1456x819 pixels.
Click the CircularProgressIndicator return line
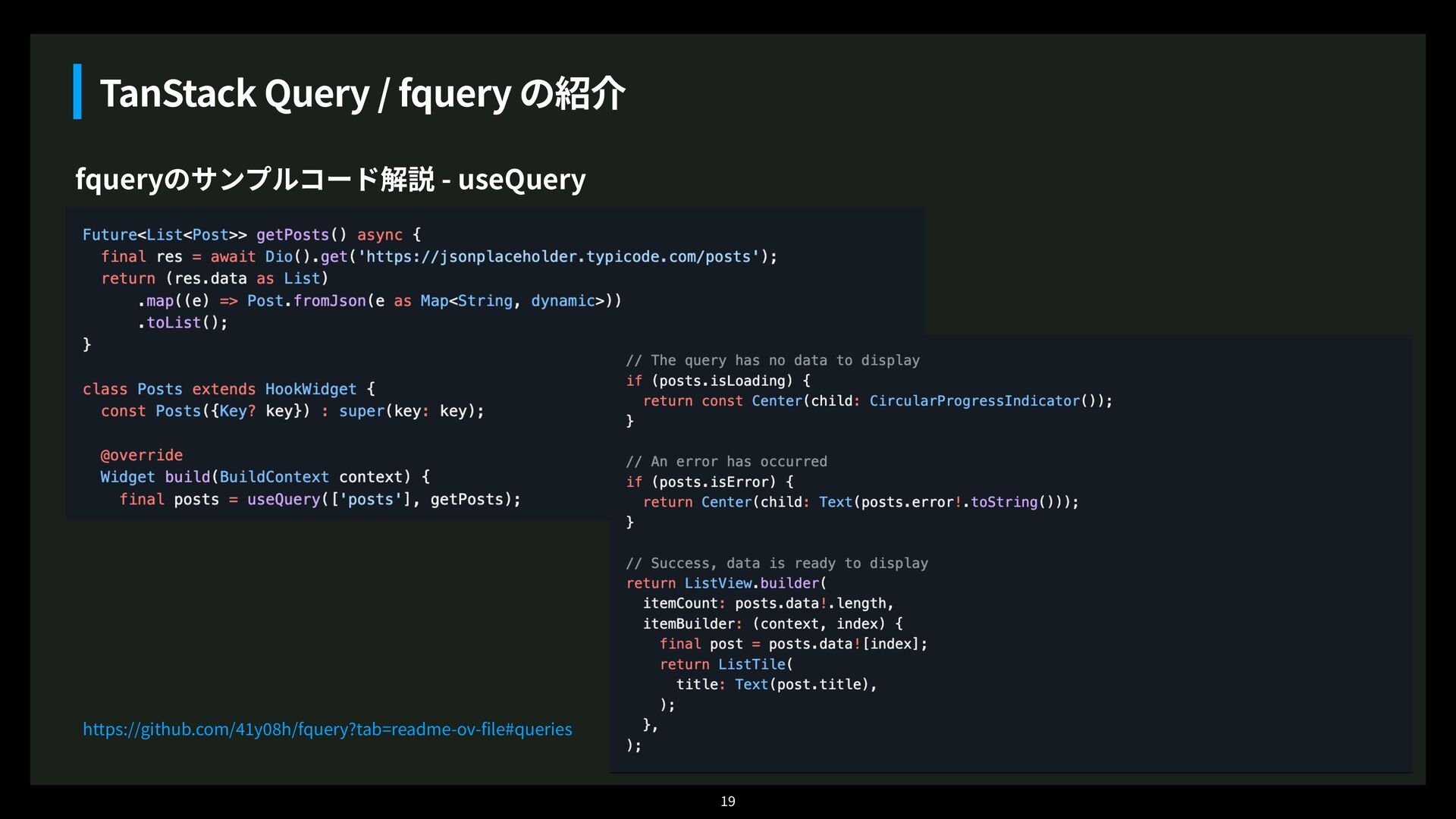877,400
